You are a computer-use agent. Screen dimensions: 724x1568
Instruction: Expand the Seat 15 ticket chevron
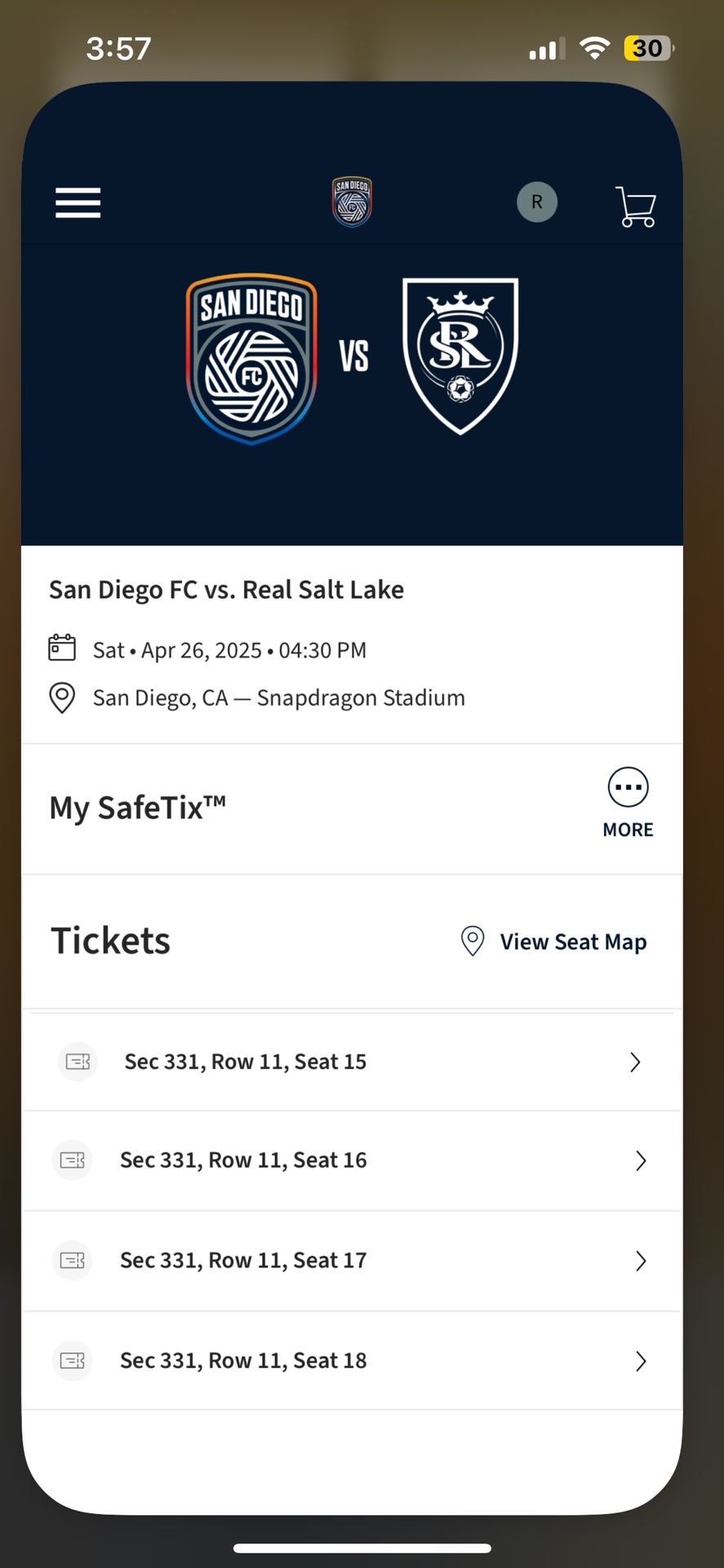click(635, 1062)
